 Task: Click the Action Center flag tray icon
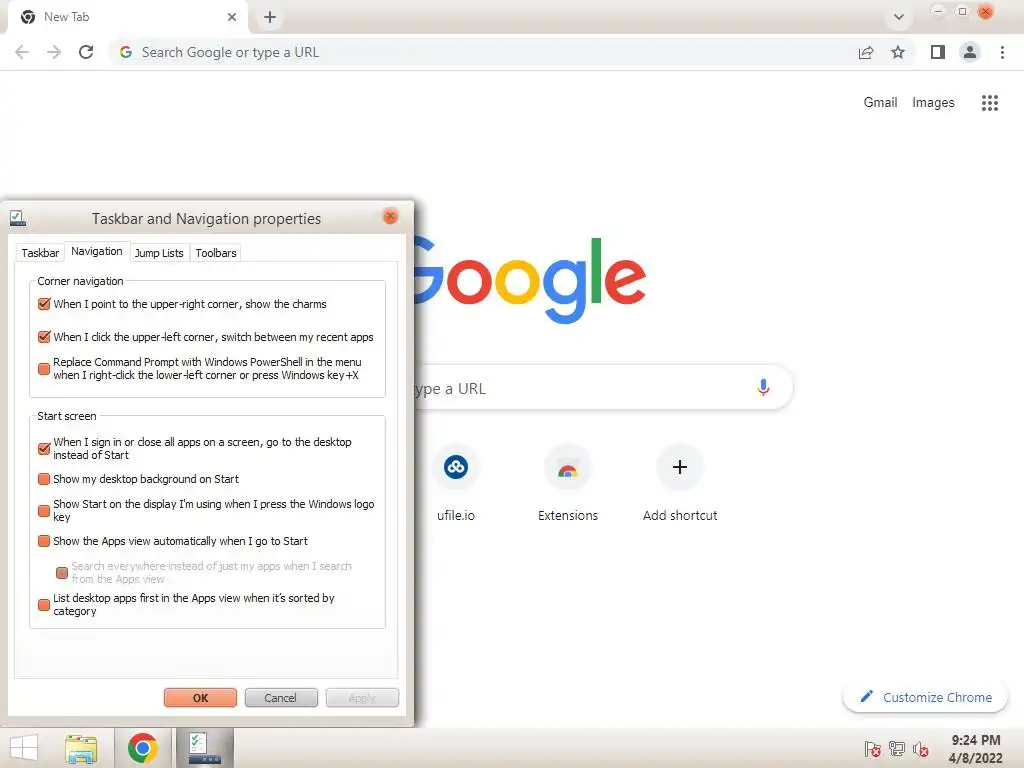click(x=872, y=749)
